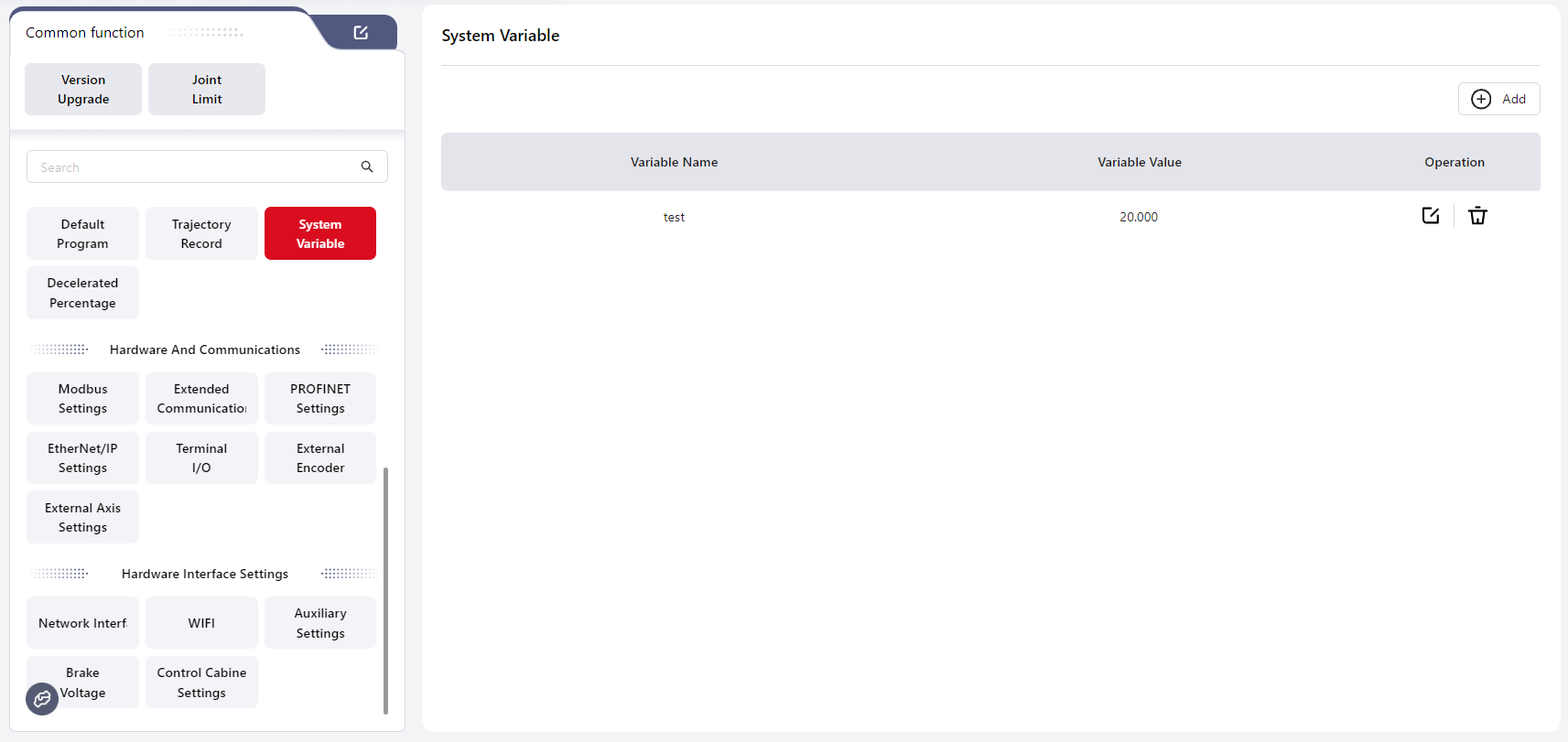The height and width of the screenshot is (742, 1568).
Task: Click the settings list vertical scrollbar
Action: coord(385,590)
